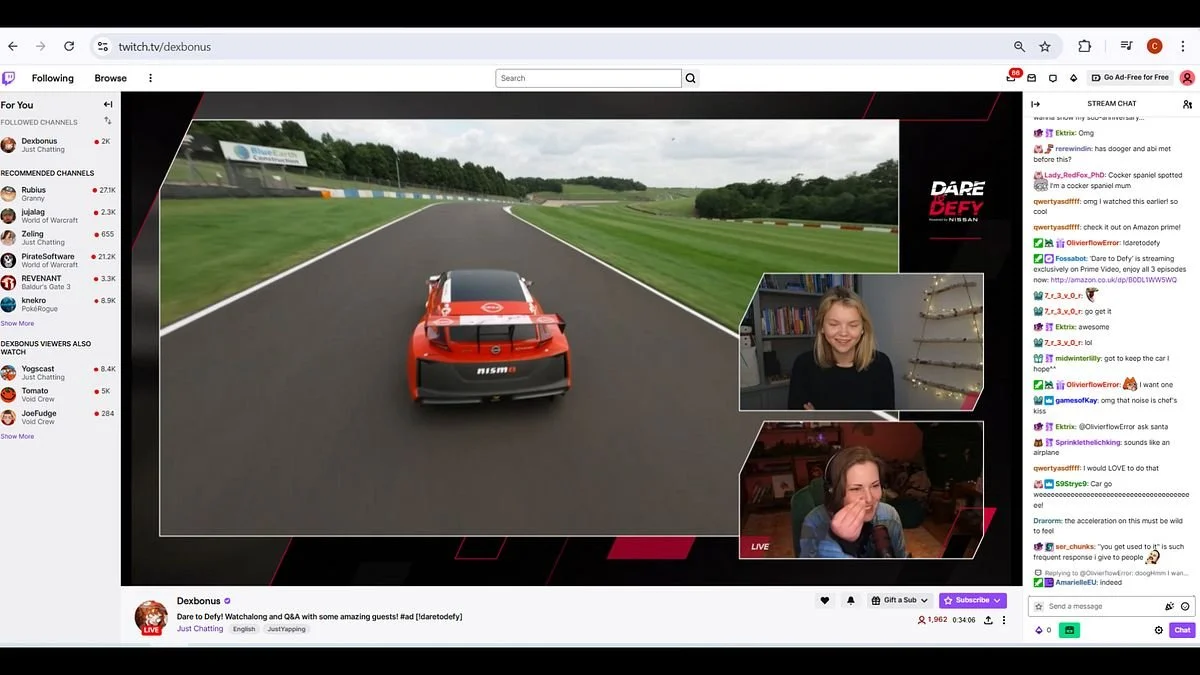Image resolution: width=1200 pixels, height=675 pixels.
Task: Click the Bits diamond icon in top bar
Action: tap(1074, 78)
